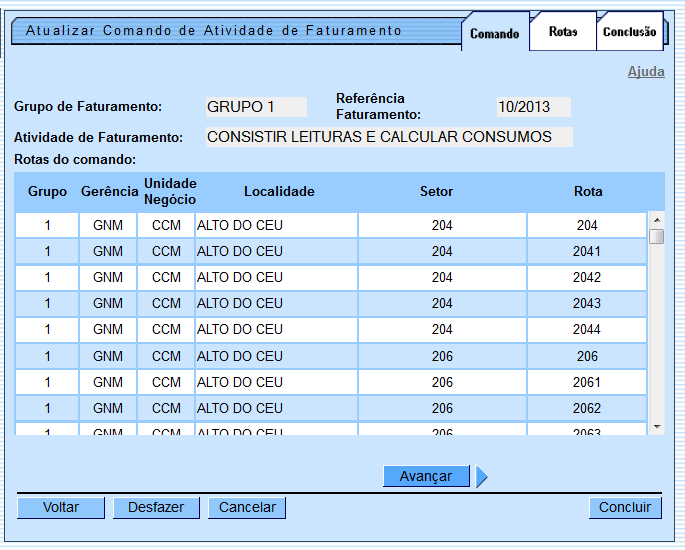Viewport: 685px width, 550px height.
Task: Click the Atividade de Faturamento field
Action: 388,137
